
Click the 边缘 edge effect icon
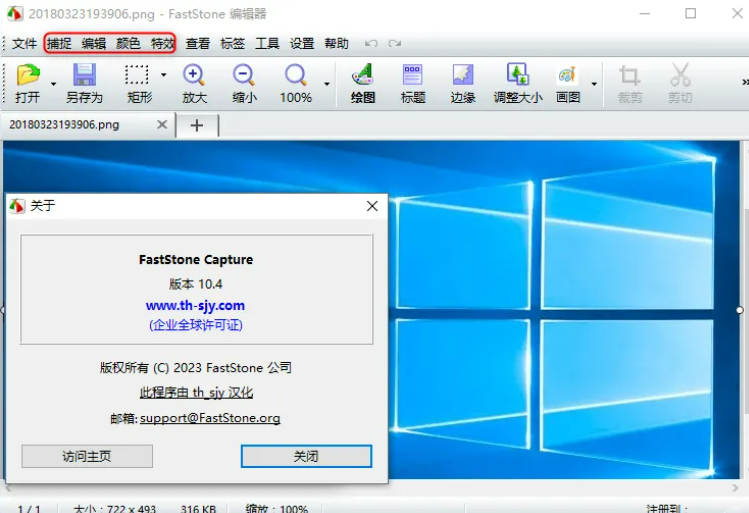point(462,75)
